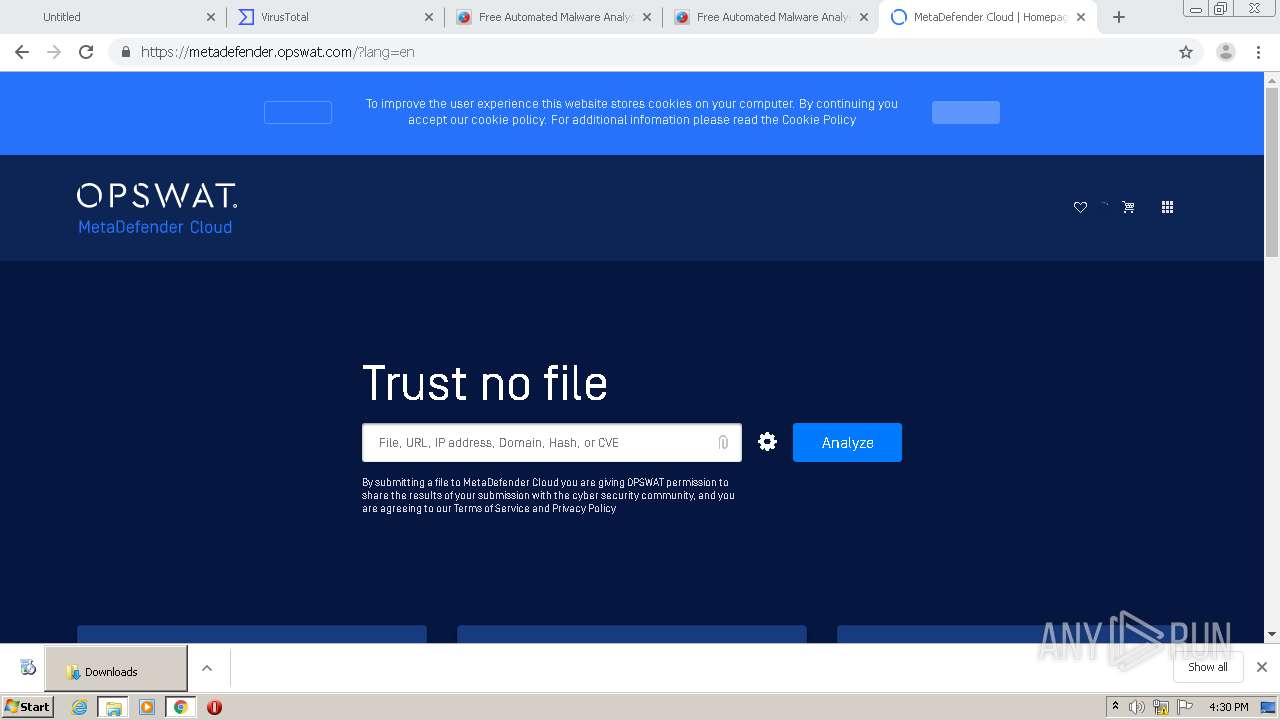Image resolution: width=1280 pixels, height=720 pixels.
Task: Close the MetaDefender Cloud tab
Action: [x=1081, y=17]
